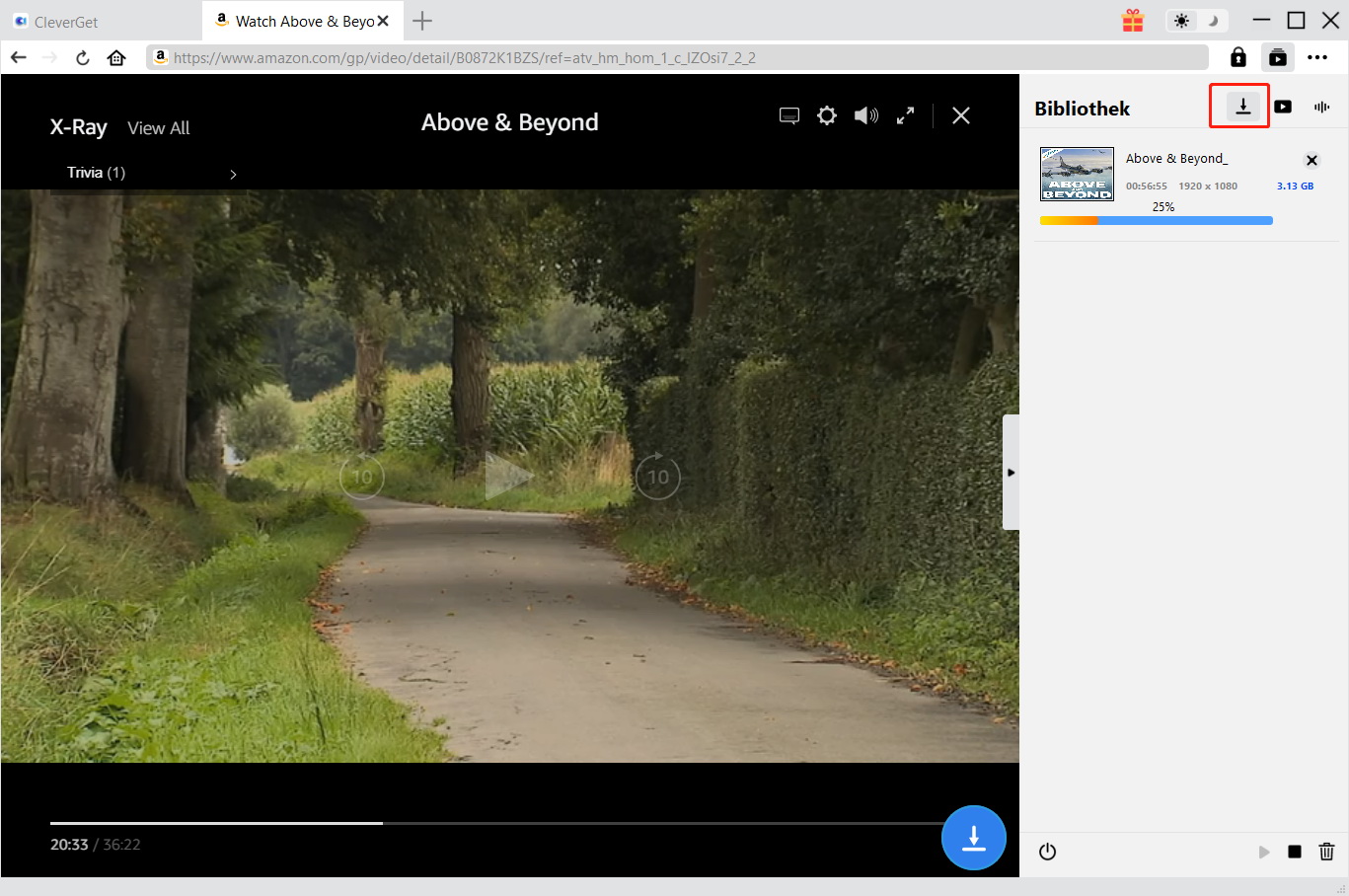This screenshot has width=1349, height=896.
Task: Enter fullscreen video mode
Action: tap(905, 116)
